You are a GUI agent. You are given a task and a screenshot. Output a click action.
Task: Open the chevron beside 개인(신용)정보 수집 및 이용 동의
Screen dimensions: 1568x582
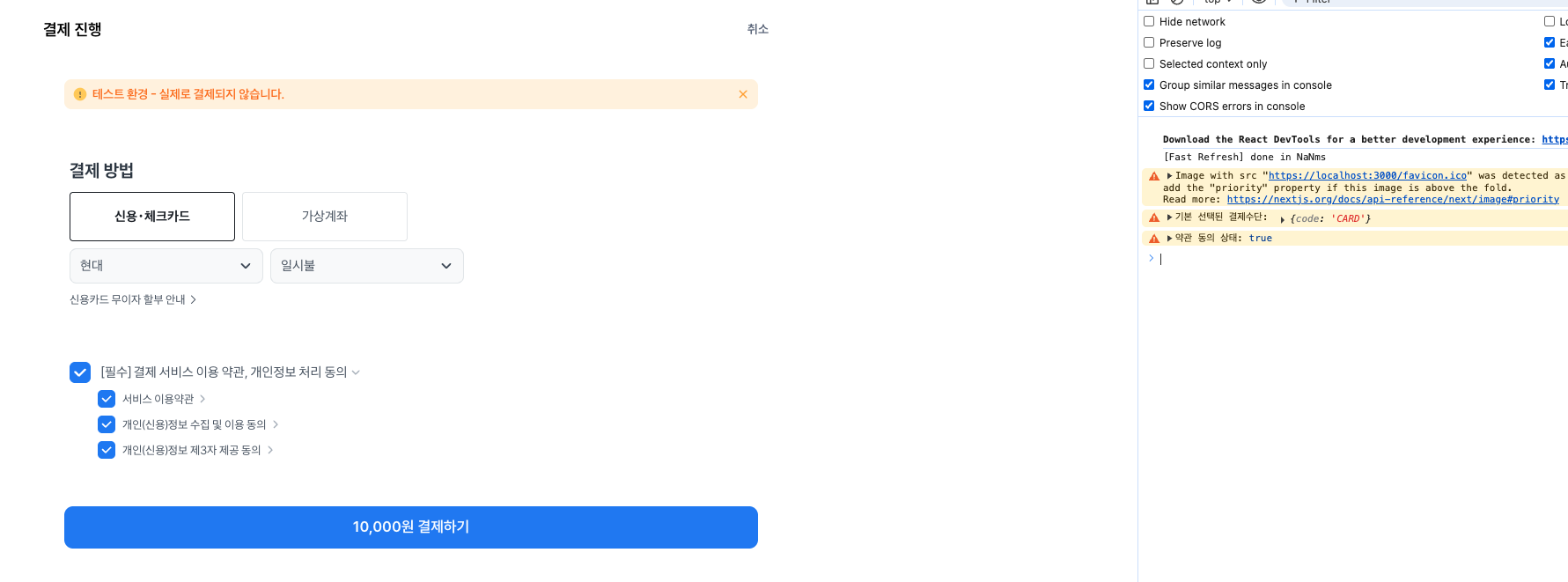[276, 424]
